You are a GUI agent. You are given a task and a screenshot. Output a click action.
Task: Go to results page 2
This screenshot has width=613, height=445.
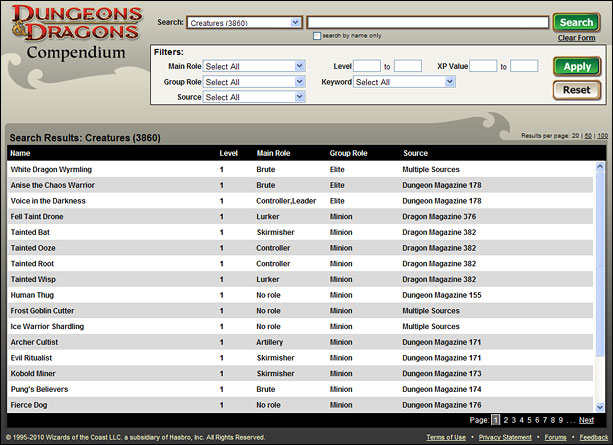[506, 420]
